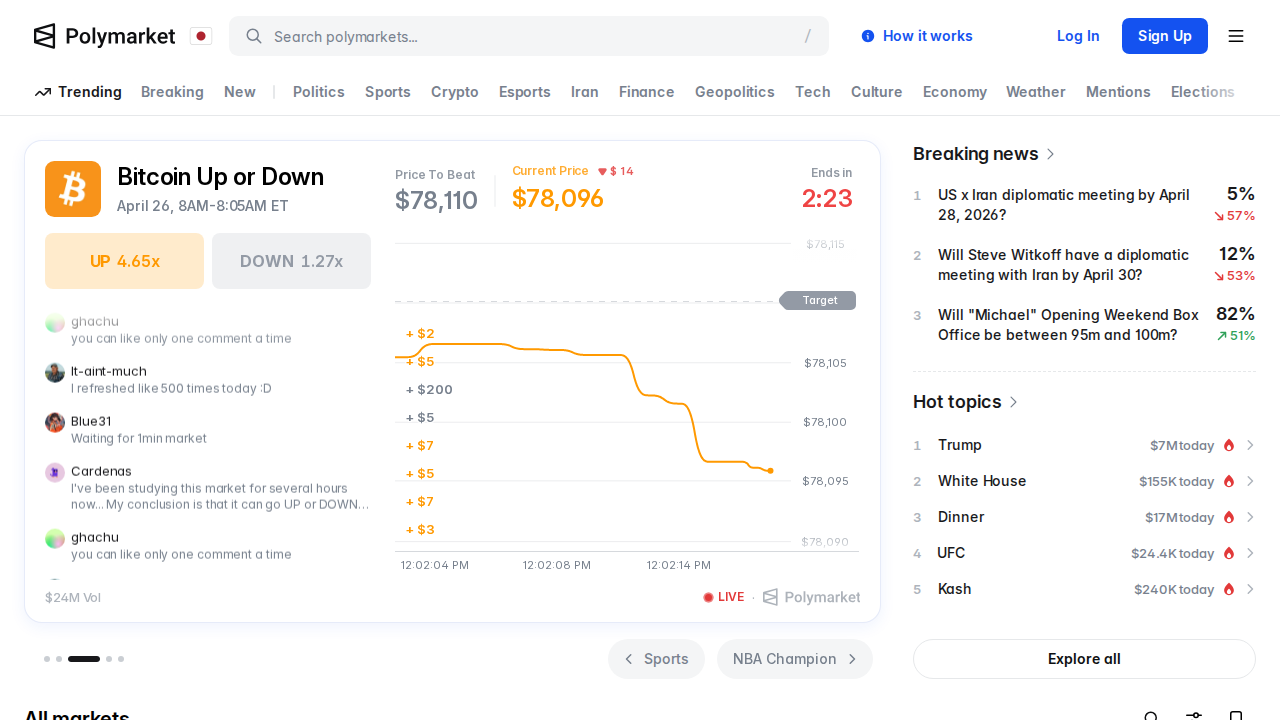Open the Michael Opening Weekend Box Office market
This screenshot has width=1280, height=720.
[1068, 325]
